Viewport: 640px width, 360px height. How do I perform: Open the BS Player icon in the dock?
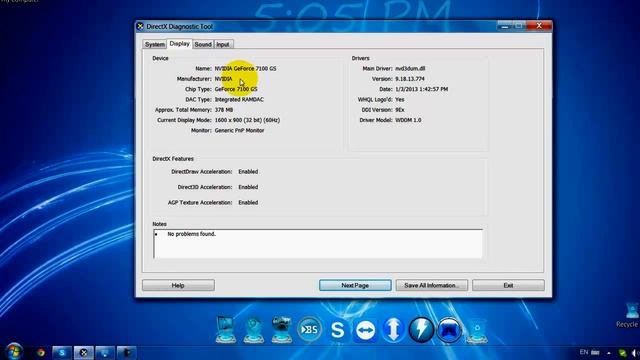point(309,329)
